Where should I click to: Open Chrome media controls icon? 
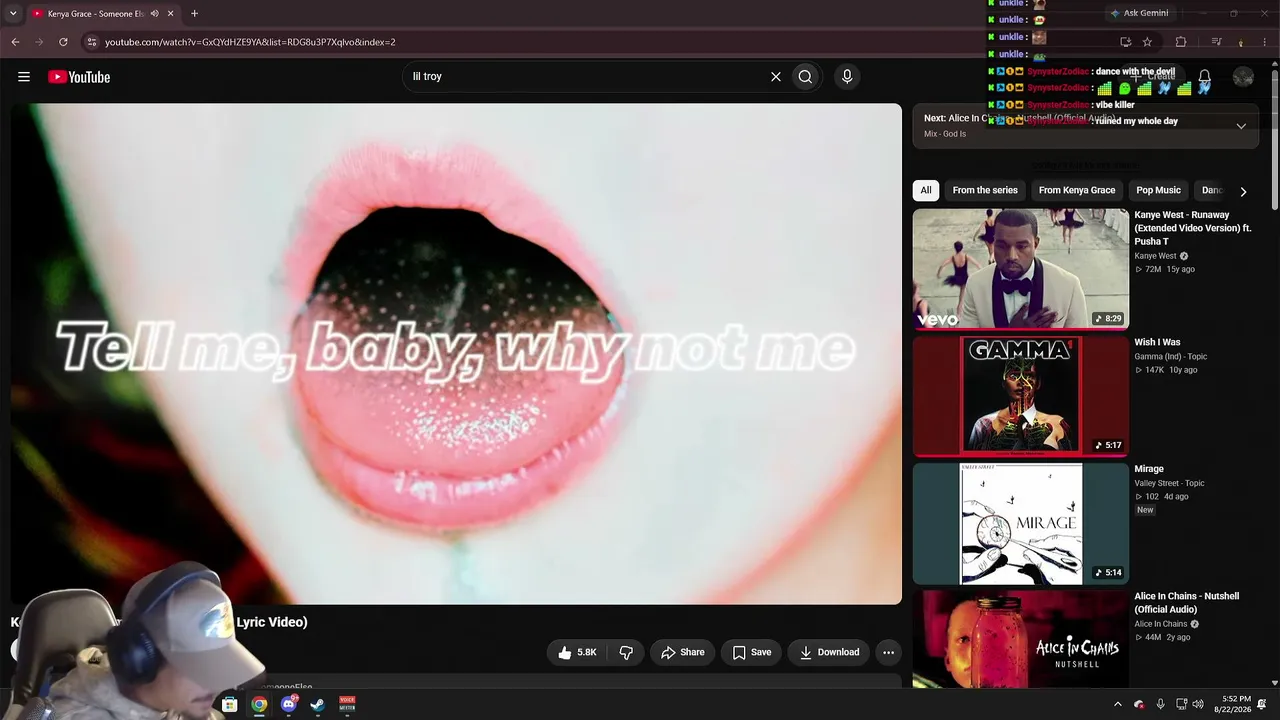click(x=1216, y=42)
